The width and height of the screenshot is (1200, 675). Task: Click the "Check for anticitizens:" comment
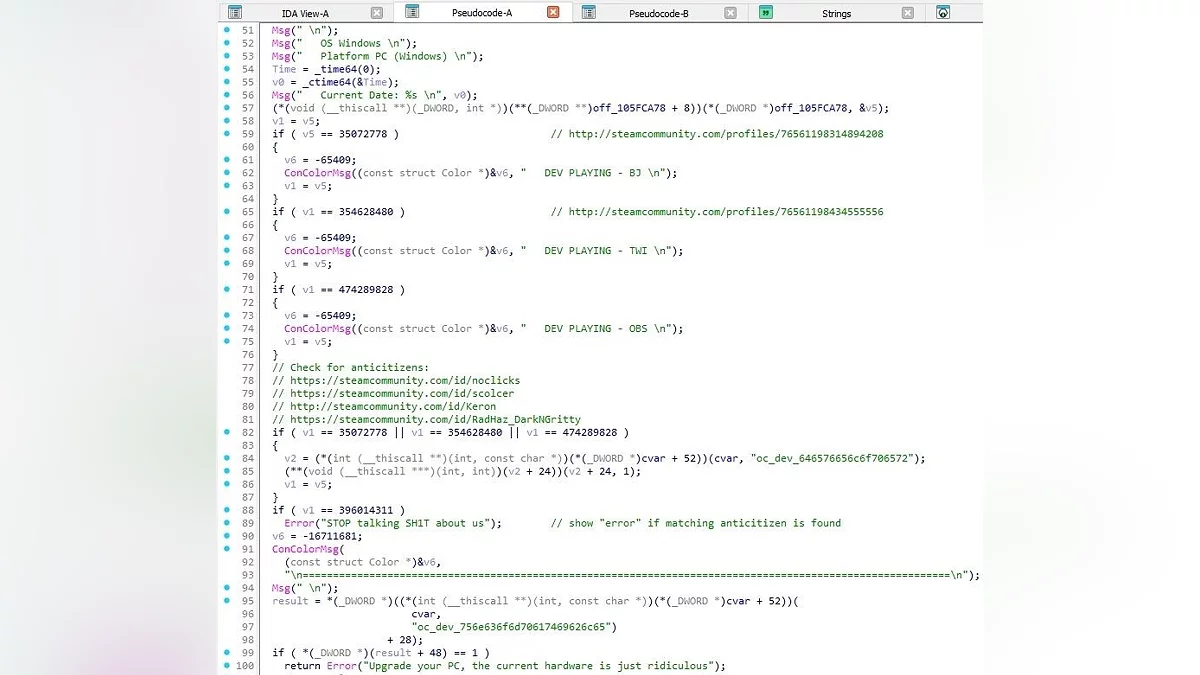[x=350, y=368]
